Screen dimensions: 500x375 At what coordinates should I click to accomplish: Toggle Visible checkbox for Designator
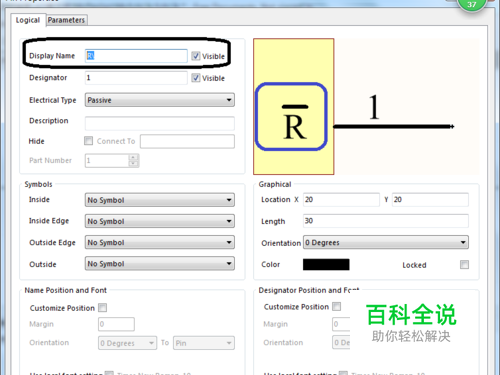pos(196,78)
